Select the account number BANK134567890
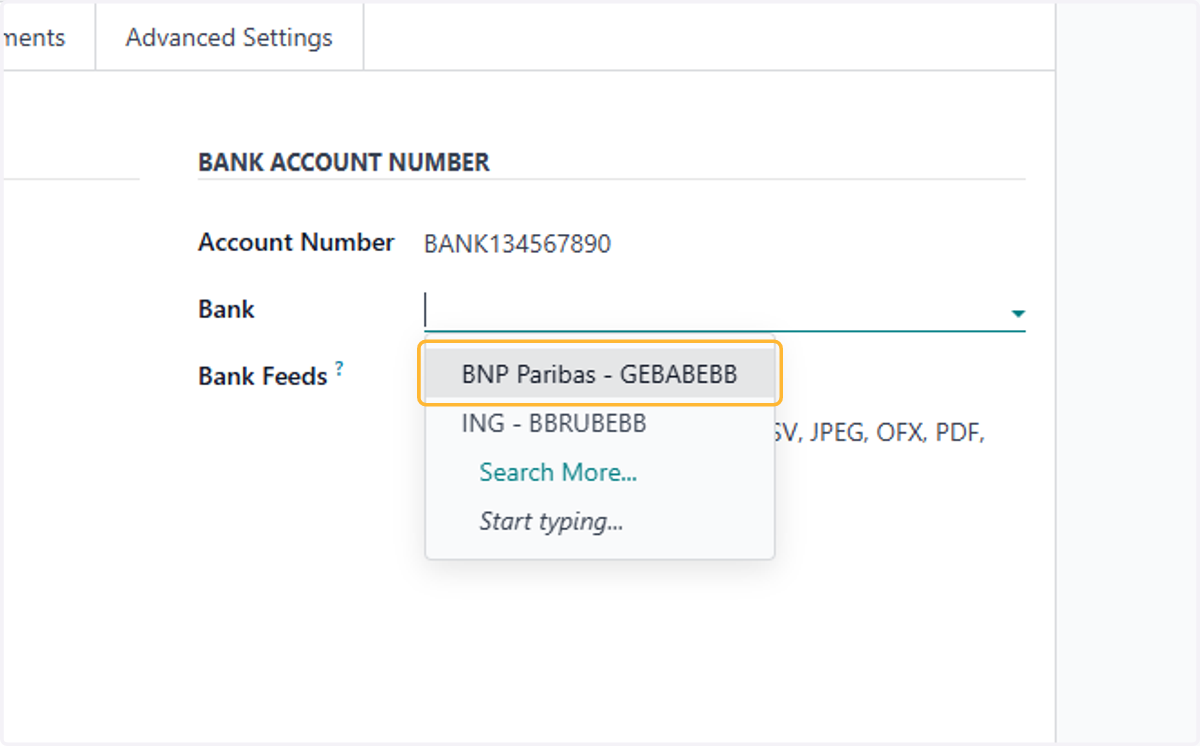This screenshot has width=1200, height=746. (x=517, y=244)
